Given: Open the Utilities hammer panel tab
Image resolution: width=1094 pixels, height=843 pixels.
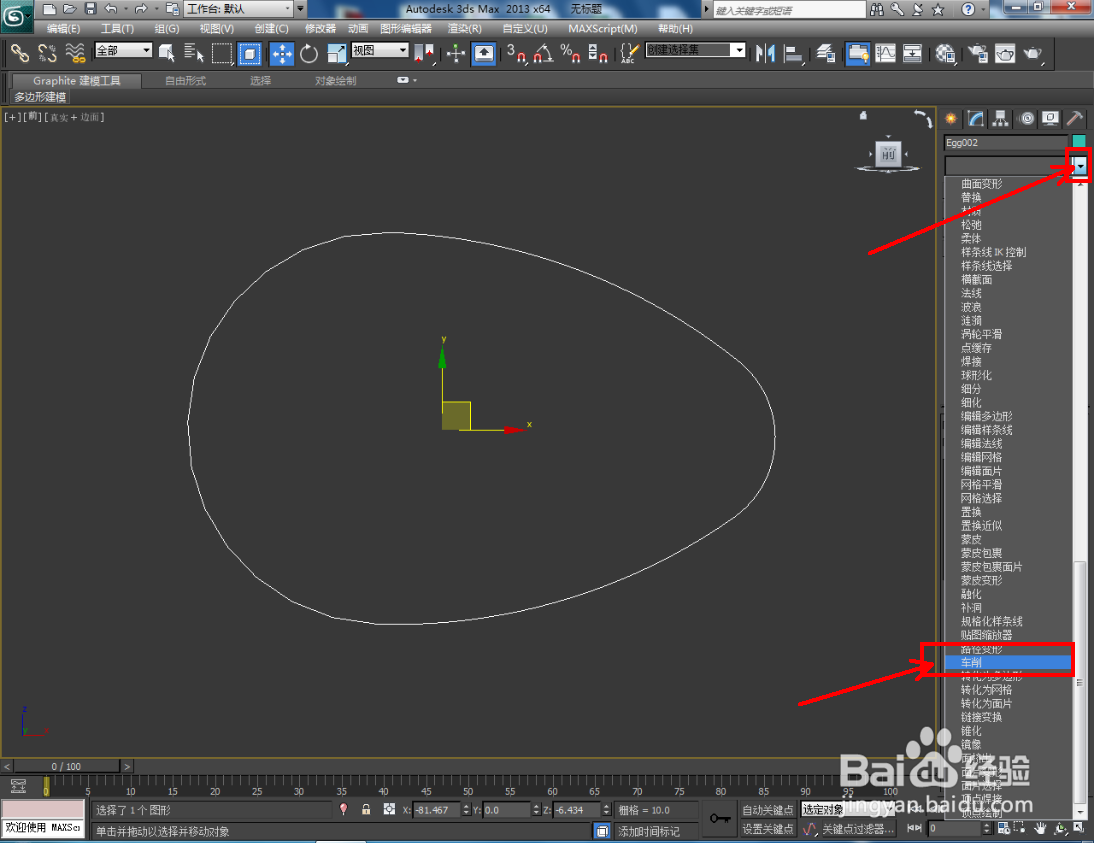Looking at the screenshot, I should click(1075, 119).
